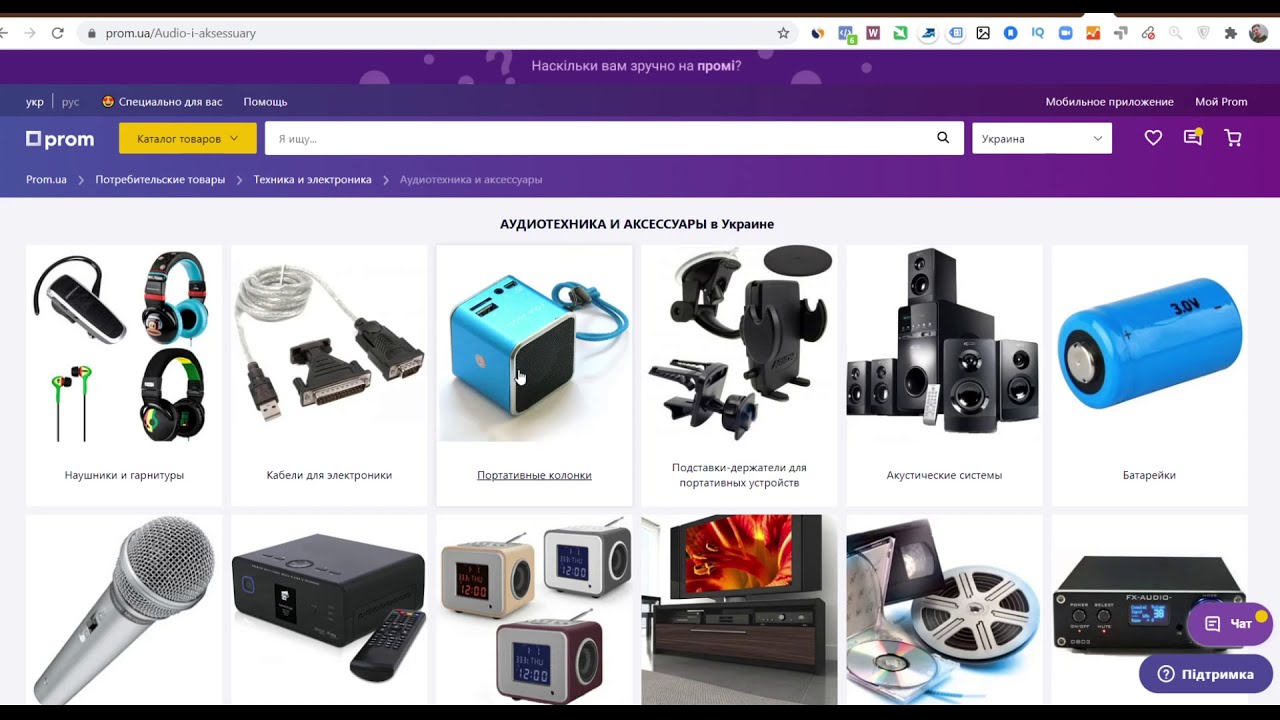1280x720 pixels.
Task: Click the black speaker system thumbnail
Action: (x=944, y=344)
